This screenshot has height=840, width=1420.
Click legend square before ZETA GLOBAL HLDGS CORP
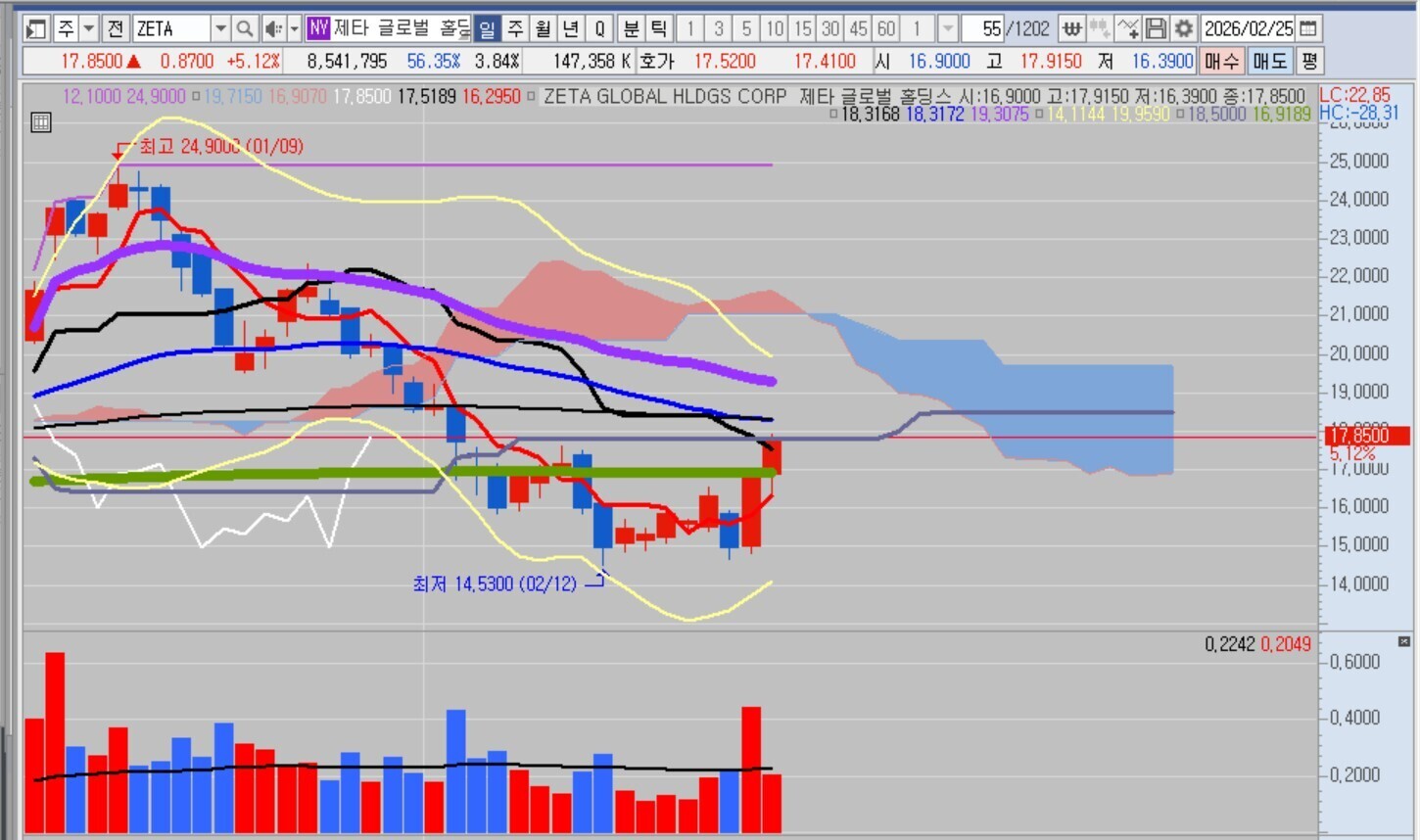pos(532,97)
